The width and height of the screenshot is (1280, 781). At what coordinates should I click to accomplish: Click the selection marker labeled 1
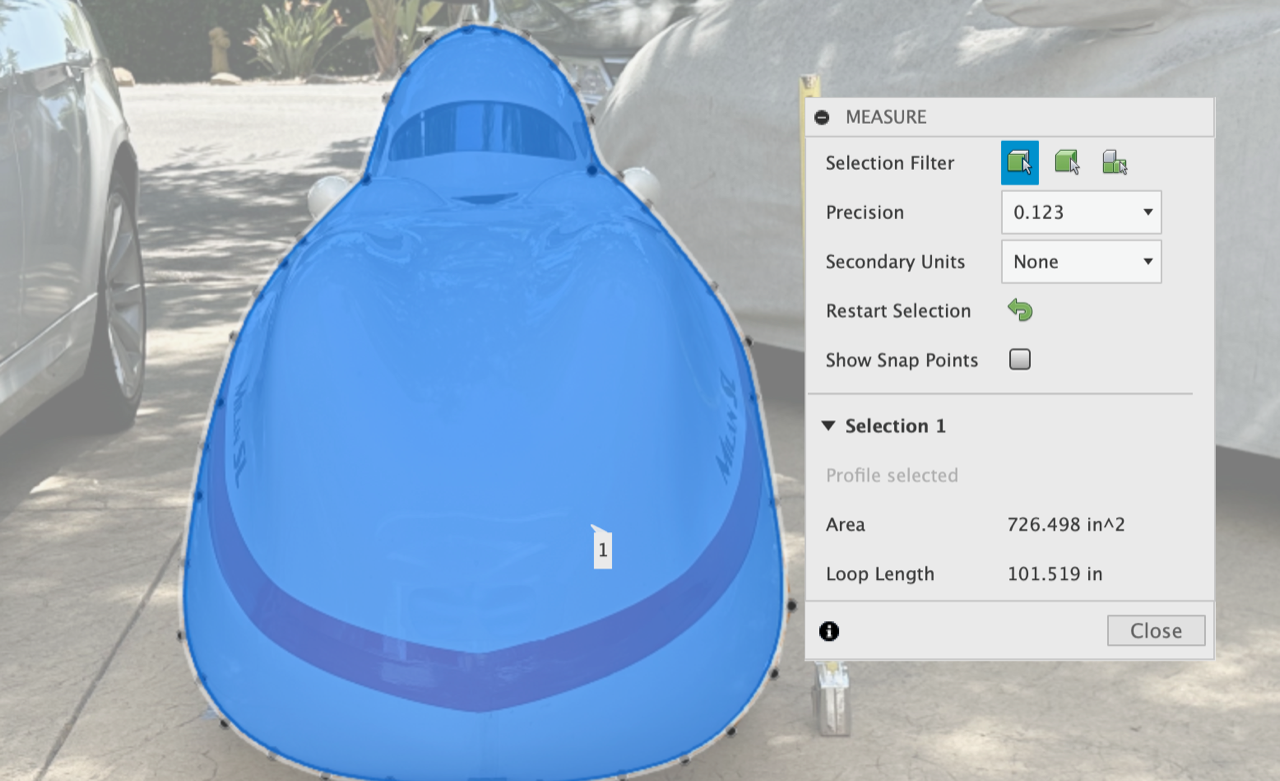tap(602, 550)
